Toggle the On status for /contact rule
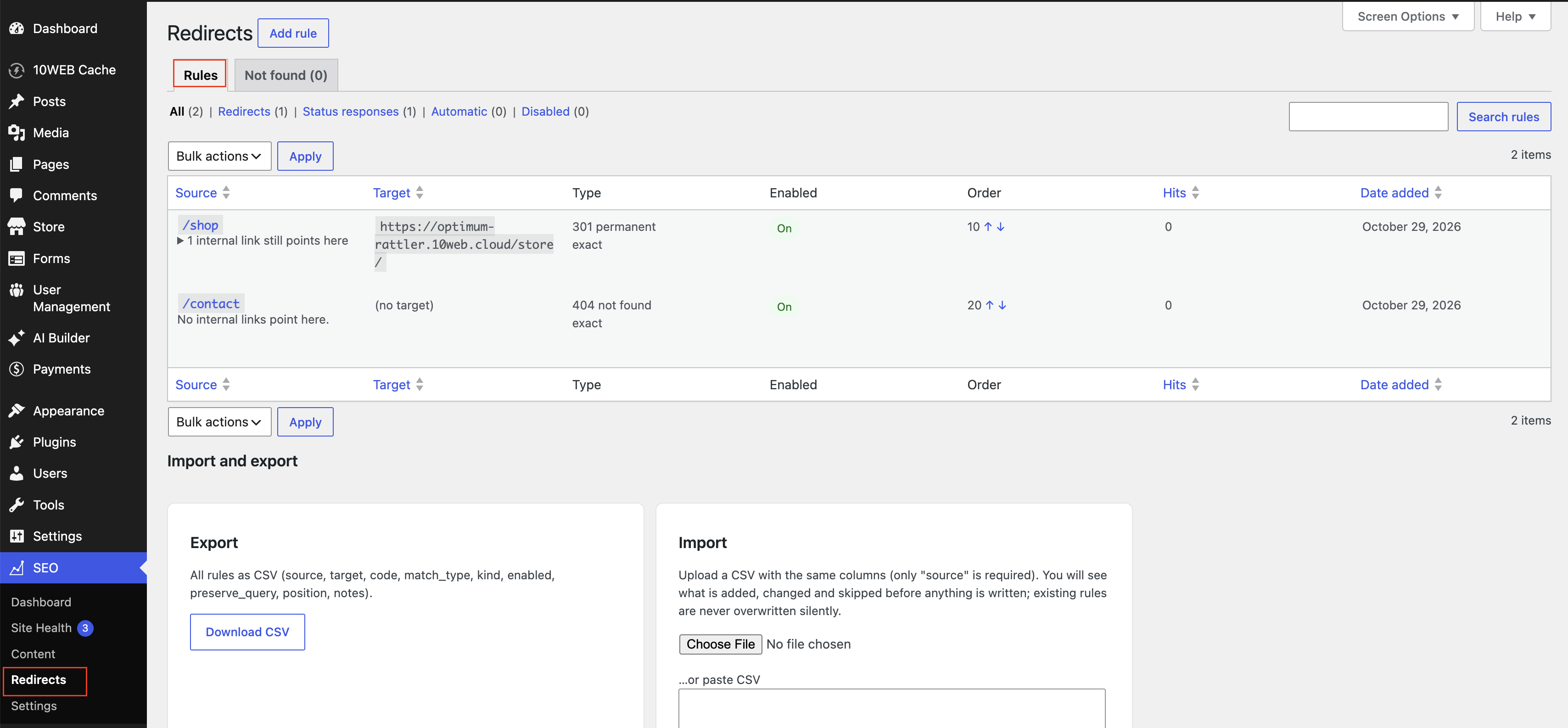Image resolution: width=1568 pixels, height=728 pixels. coord(784,307)
